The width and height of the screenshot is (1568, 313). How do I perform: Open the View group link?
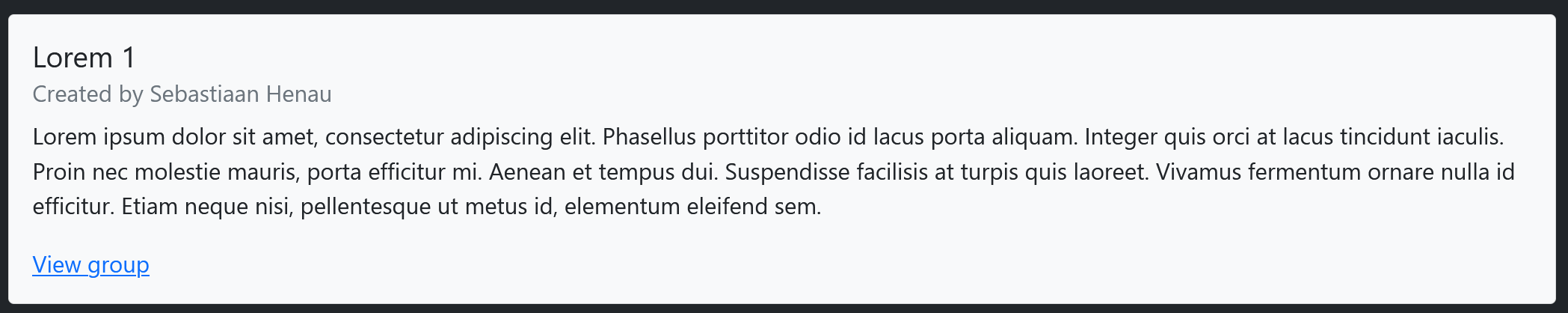90,265
